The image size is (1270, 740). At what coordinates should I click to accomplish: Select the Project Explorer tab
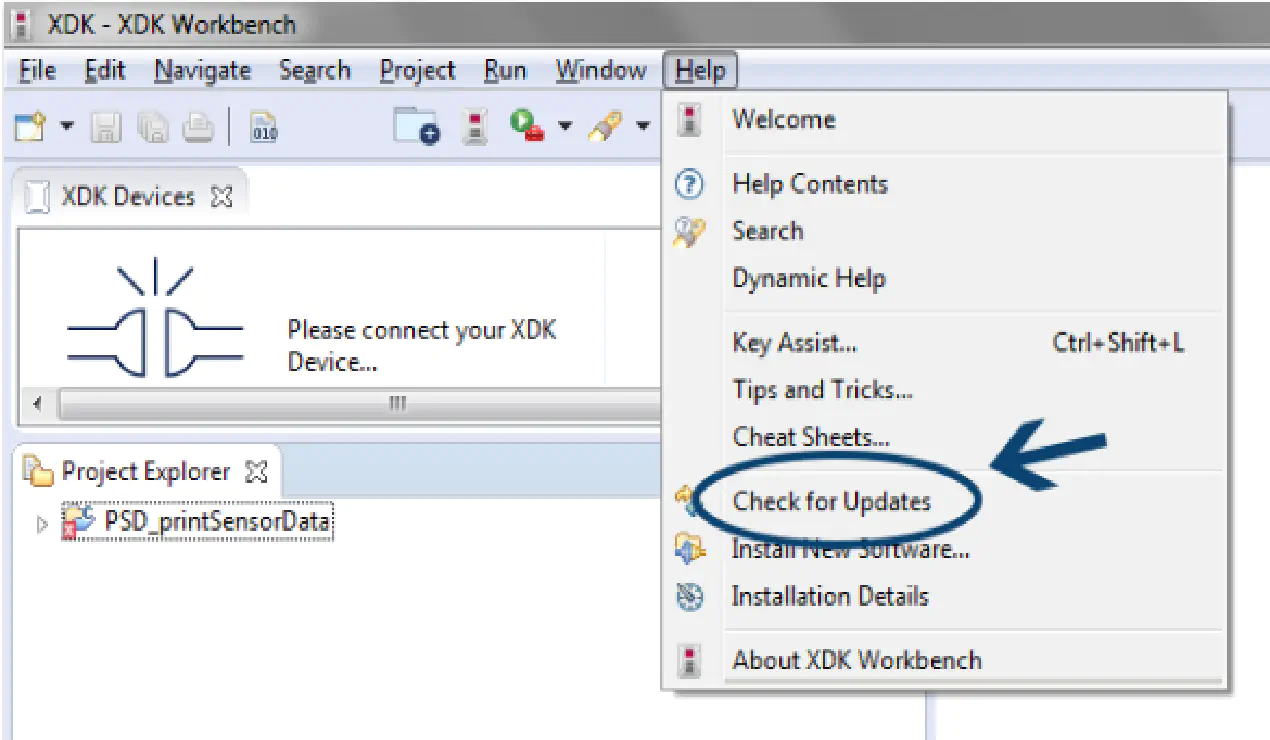146,471
